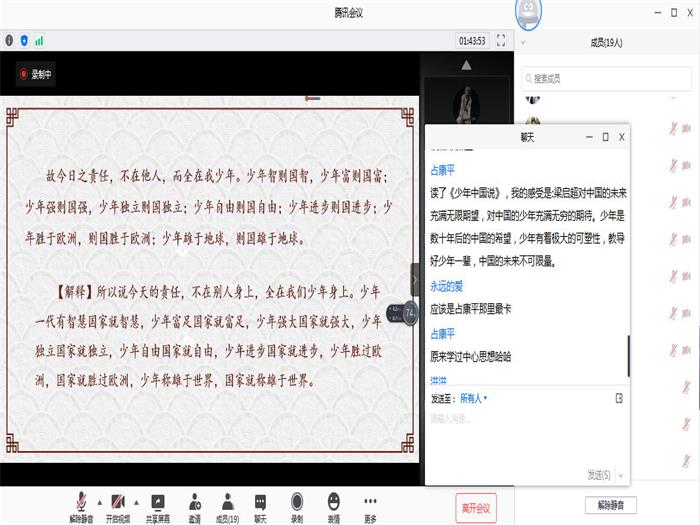The height and width of the screenshot is (525, 700).
Task: Toggle fullscreen mode icon near timer
Action: click(x=501, y=41)
